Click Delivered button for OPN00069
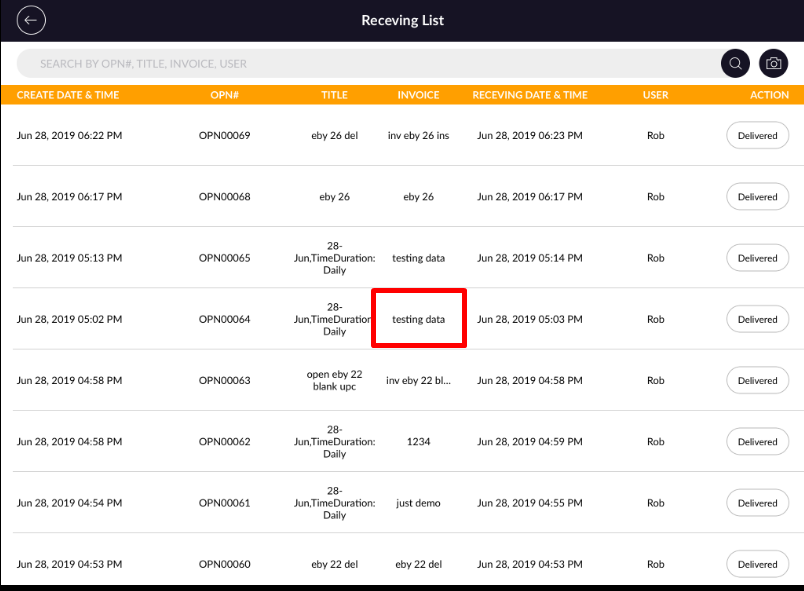The image size is (804, 591). coord(757,135)
